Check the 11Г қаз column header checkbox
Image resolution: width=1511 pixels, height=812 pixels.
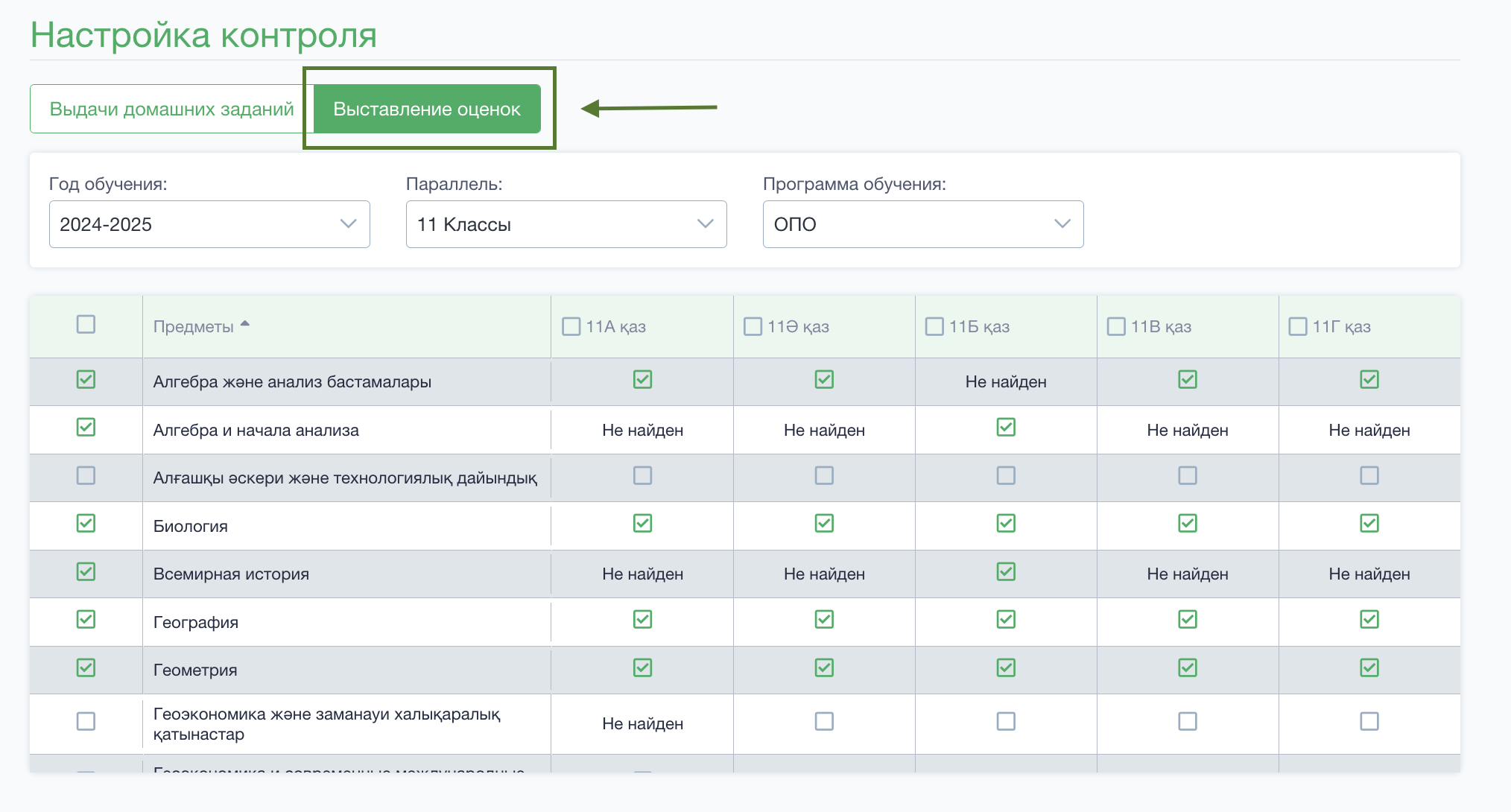[x=1298, y=326]
